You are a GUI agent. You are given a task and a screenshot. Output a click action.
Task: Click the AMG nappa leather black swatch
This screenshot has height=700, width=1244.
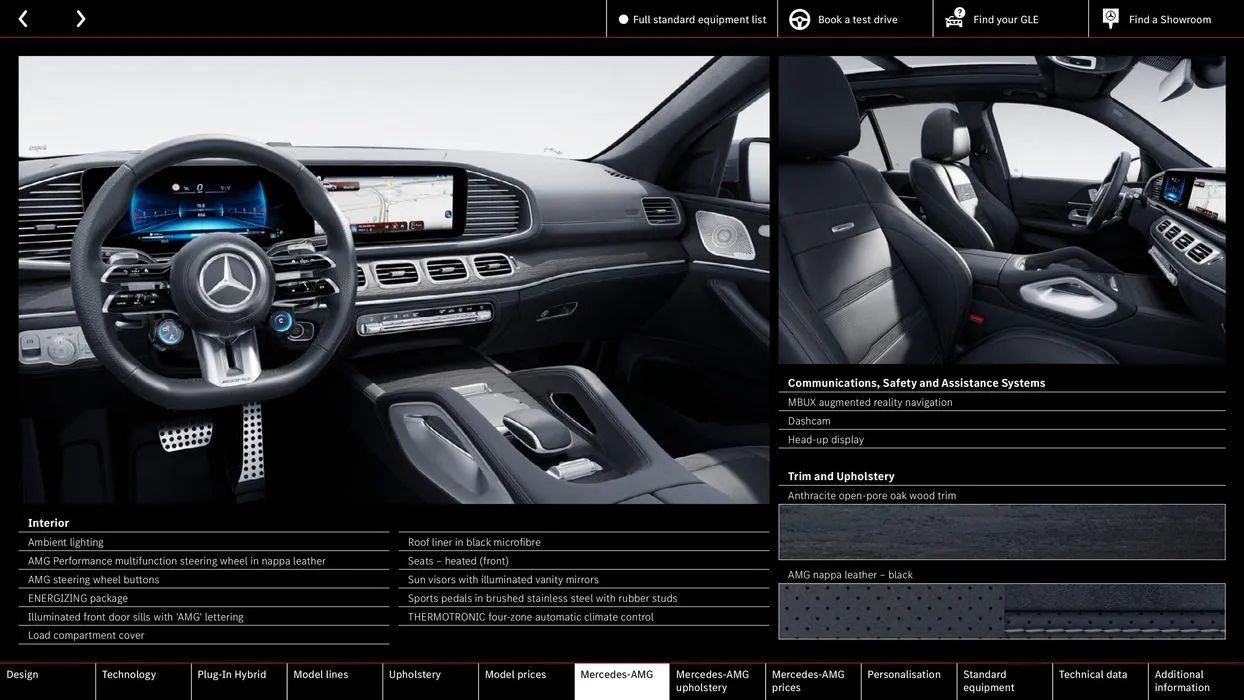tap(1002, 612)
